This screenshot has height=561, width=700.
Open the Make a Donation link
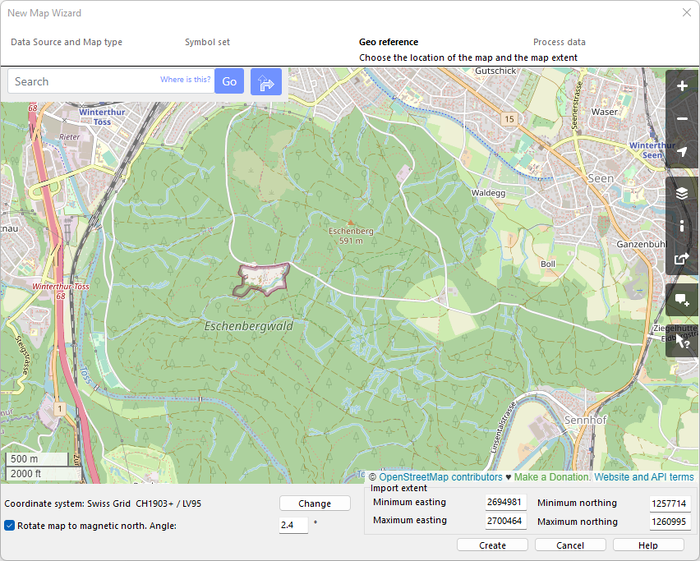pyautogui.click(x=552, y=477)
